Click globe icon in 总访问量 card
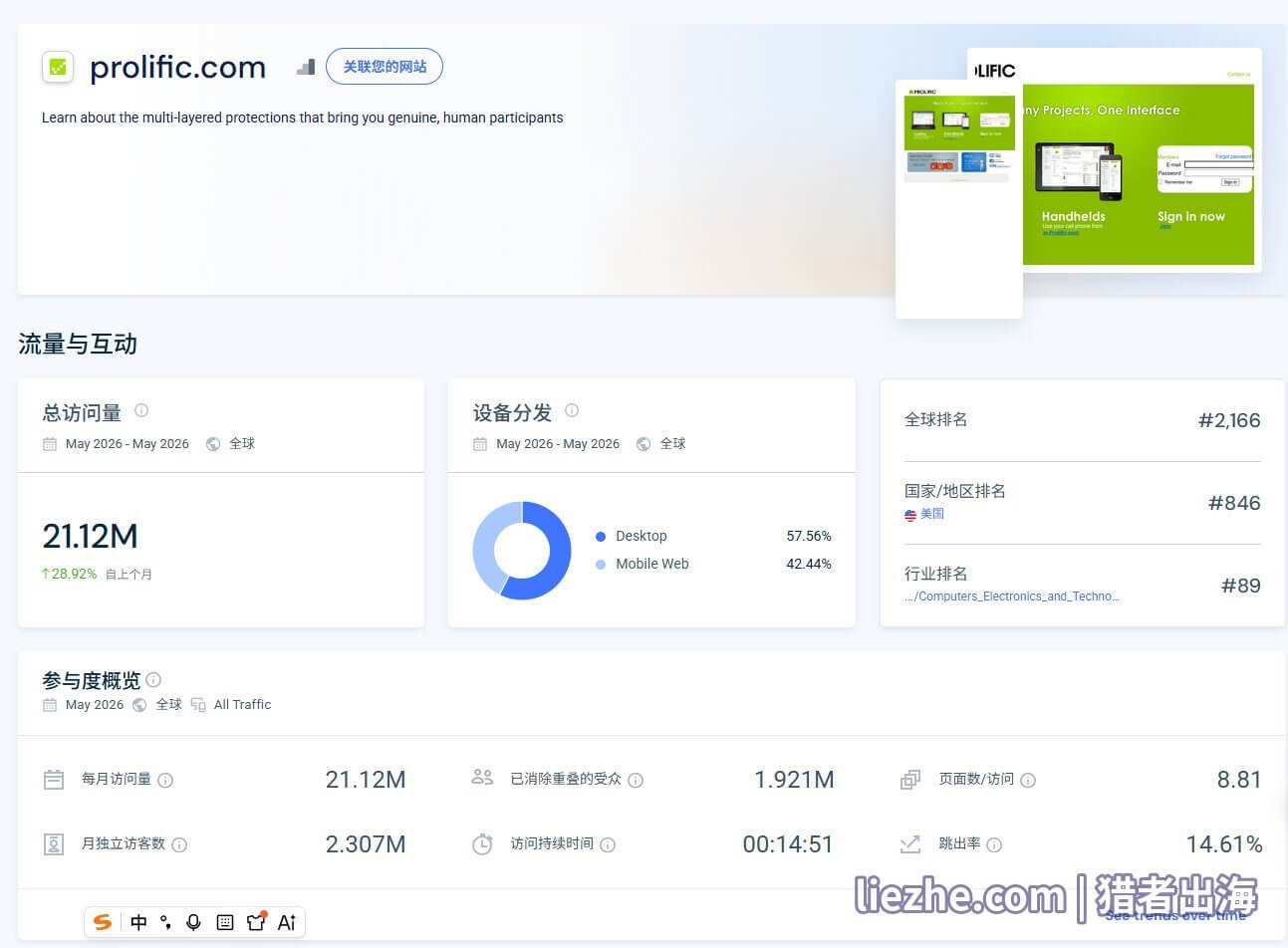The height and width of the screenshot is (948, 1288). coord(213,444)
